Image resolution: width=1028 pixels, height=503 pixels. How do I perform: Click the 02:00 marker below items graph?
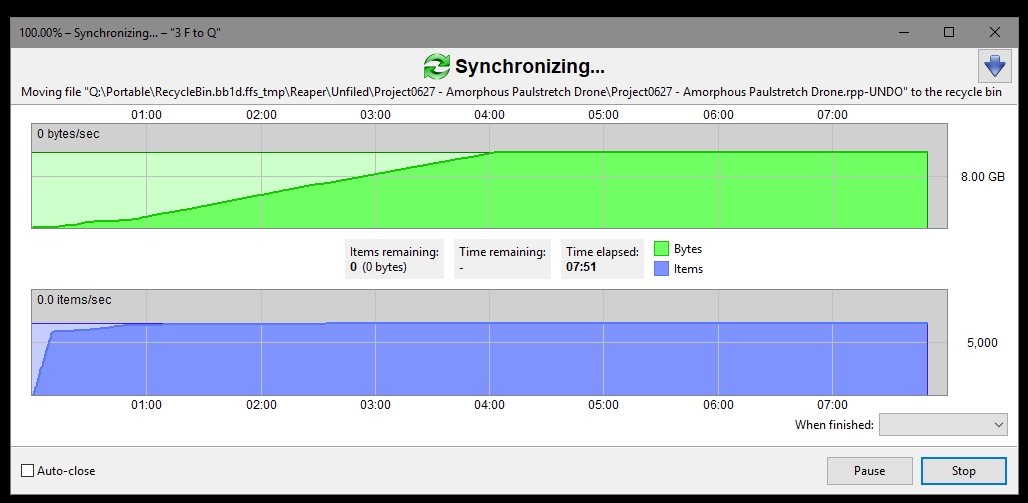pos(261,405)
